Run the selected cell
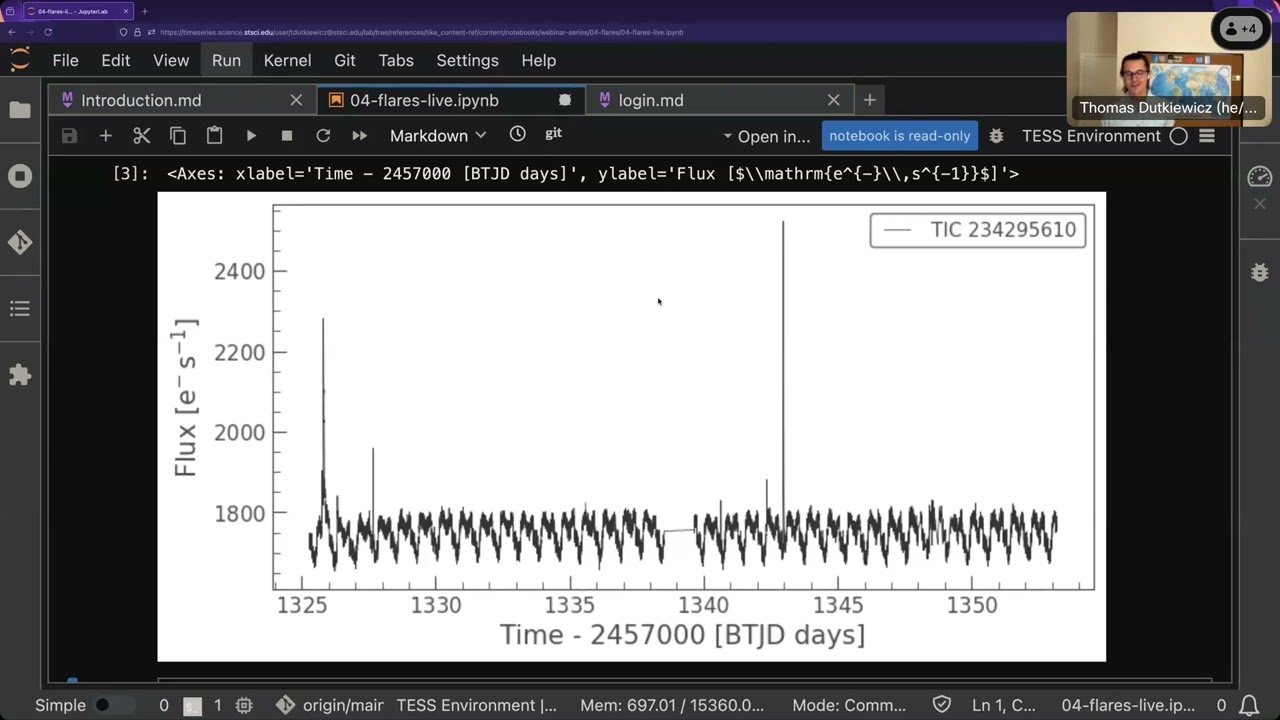Image resolution: width=1280 pixels, height=720 pixels. coord(251,136)
